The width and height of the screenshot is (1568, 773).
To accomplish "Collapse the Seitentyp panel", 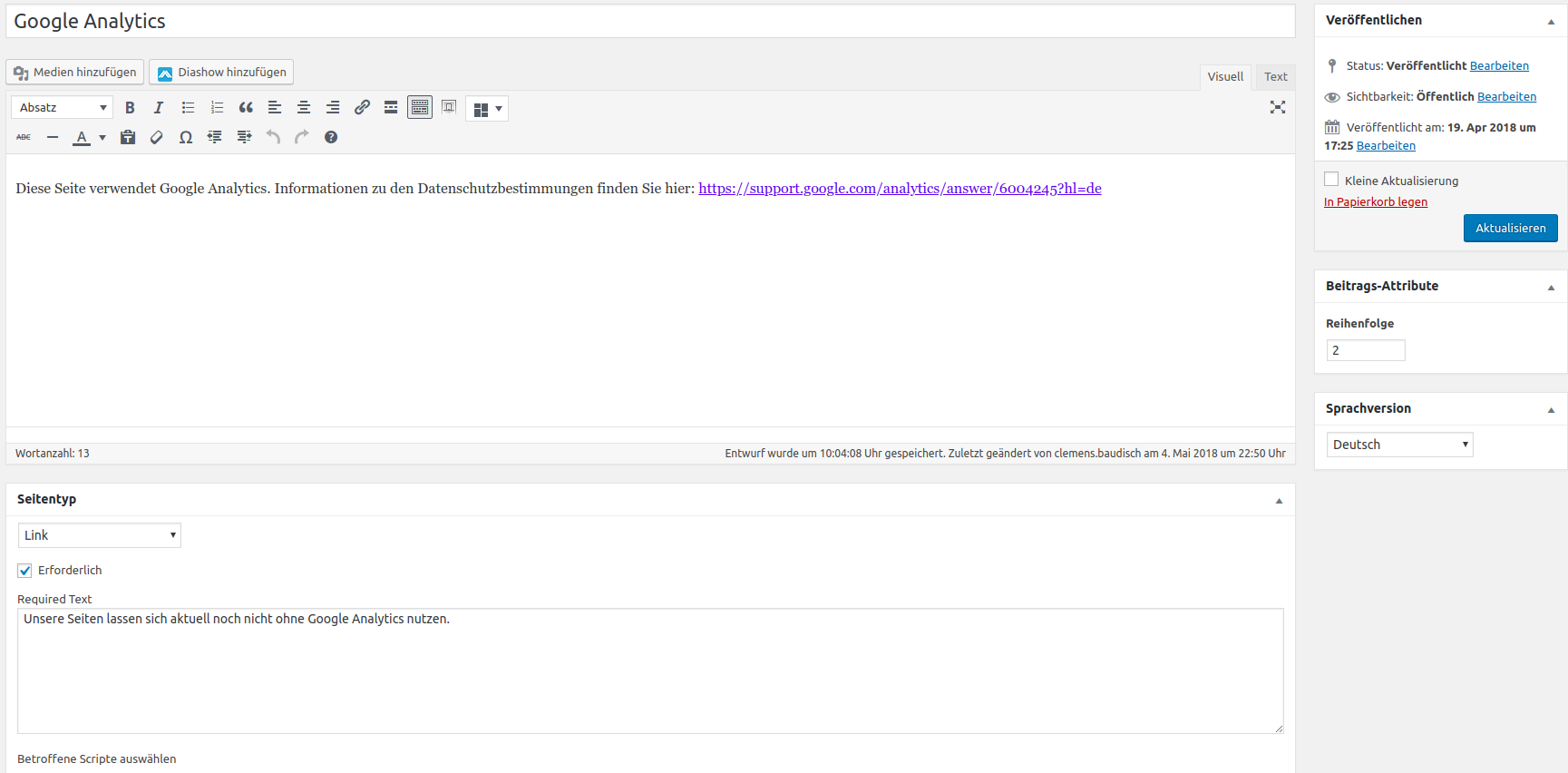I will (x=1279, y=500).
